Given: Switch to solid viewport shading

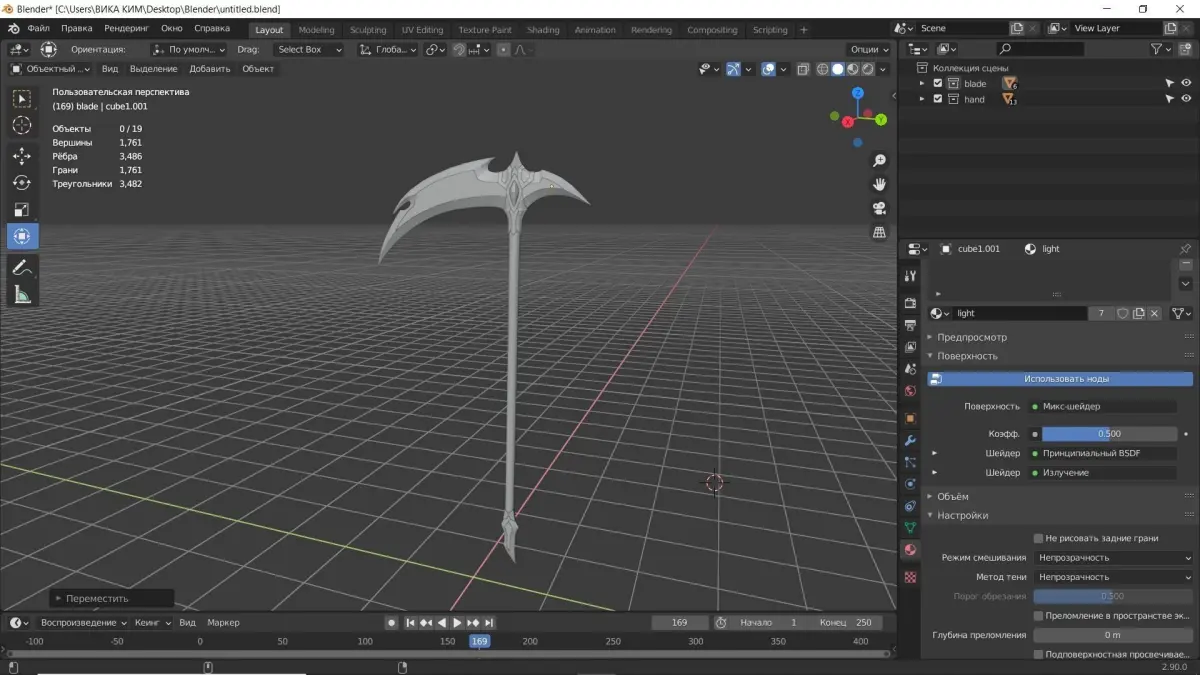Looking at the screenshot, I should [x=838, y=69].
